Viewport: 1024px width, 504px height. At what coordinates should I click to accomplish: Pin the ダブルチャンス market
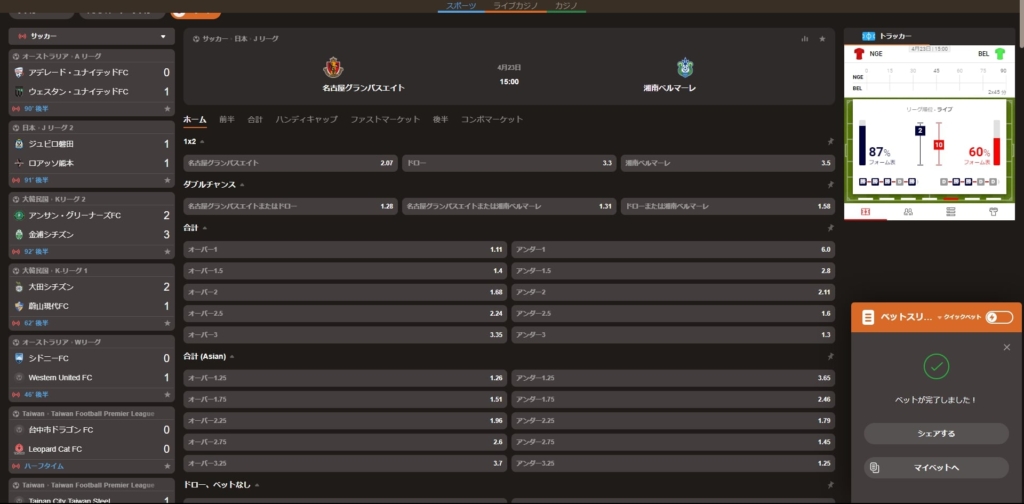pyautogui.click(x=830, y=185)
